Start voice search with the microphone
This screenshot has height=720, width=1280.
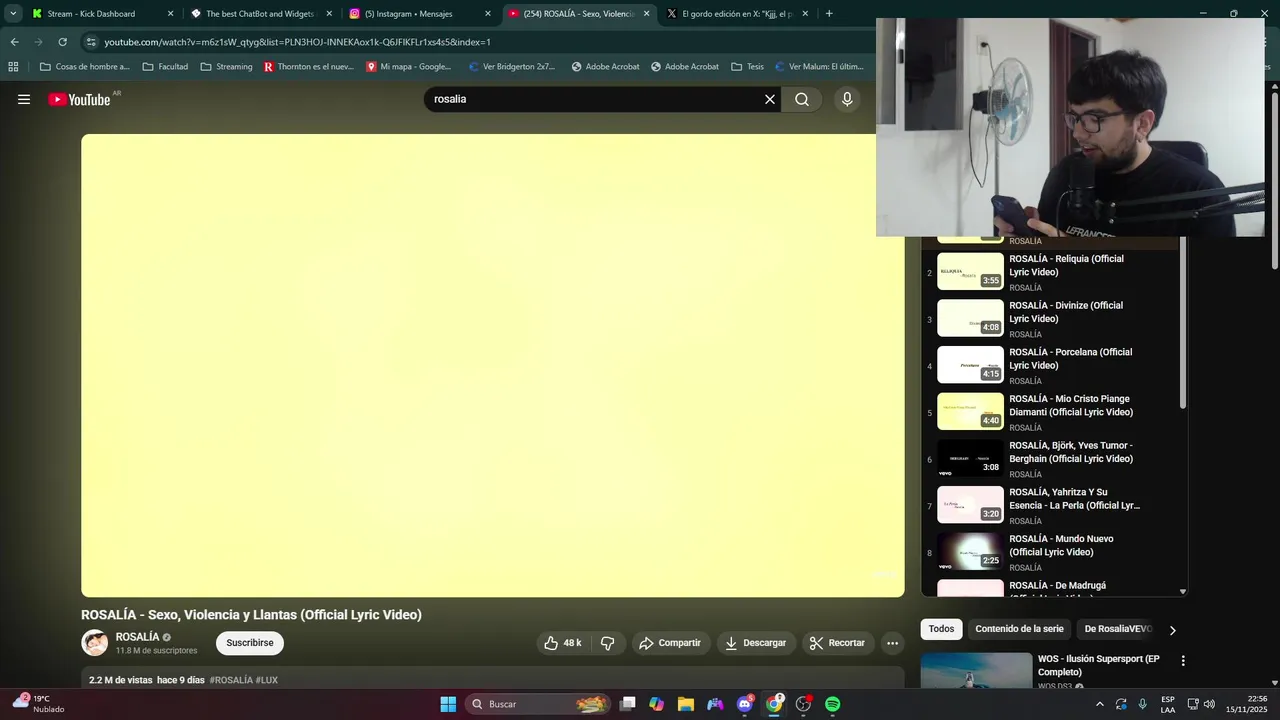tap(847, 99)
